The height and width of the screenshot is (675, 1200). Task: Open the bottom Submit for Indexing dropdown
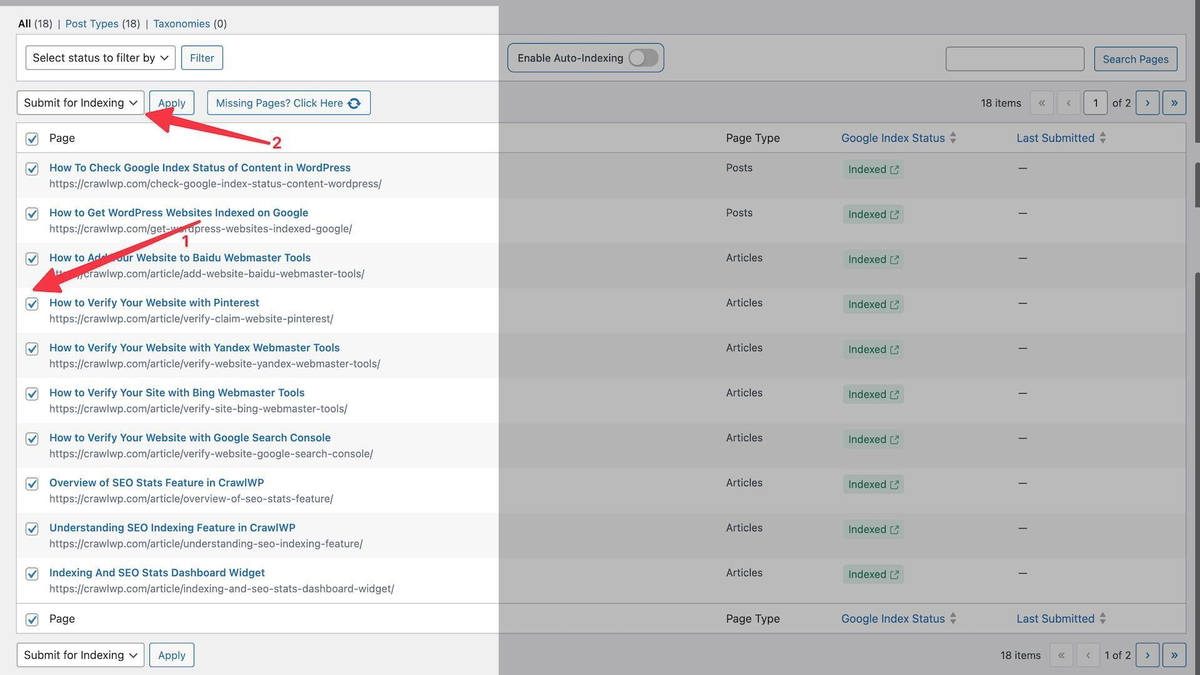pos(80,655)
